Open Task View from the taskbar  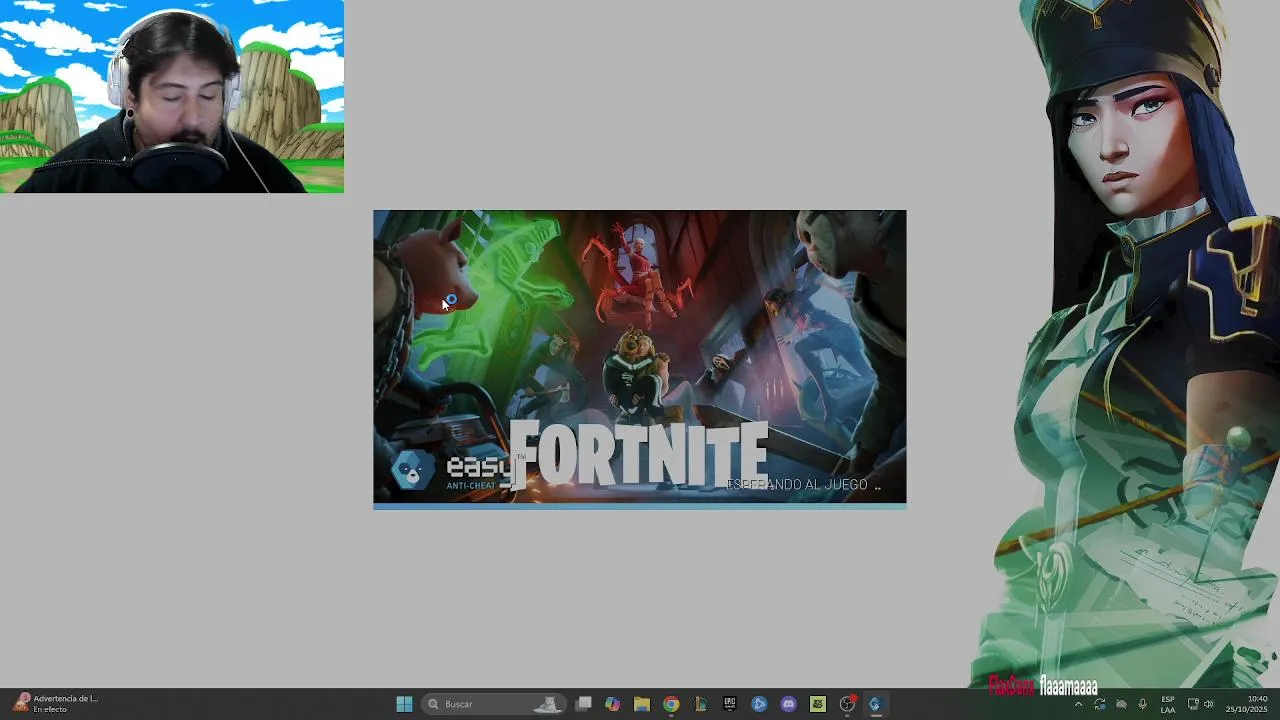(583, 704)
